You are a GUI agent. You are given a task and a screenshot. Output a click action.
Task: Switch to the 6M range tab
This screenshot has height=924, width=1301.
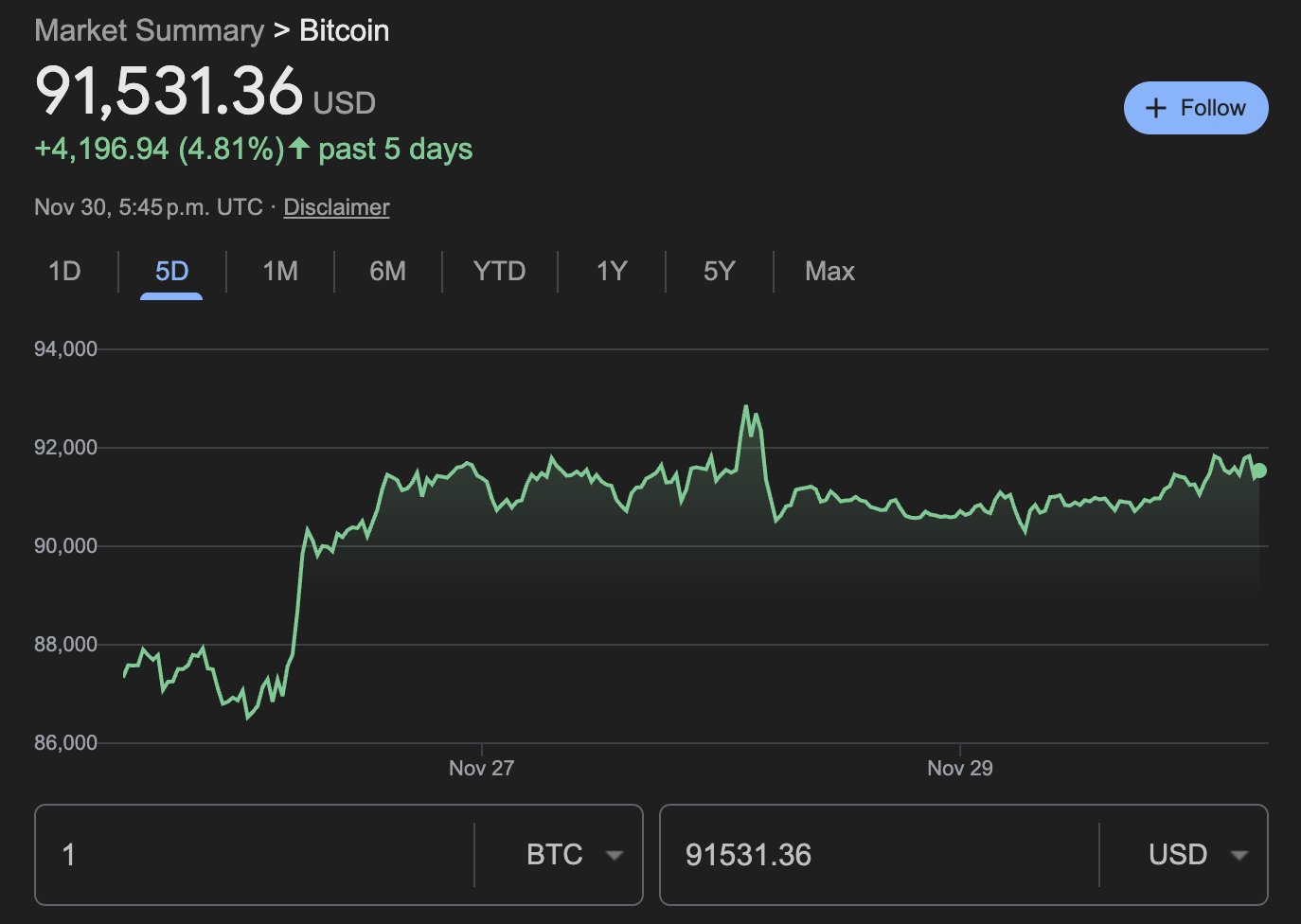tap(387, 272)
